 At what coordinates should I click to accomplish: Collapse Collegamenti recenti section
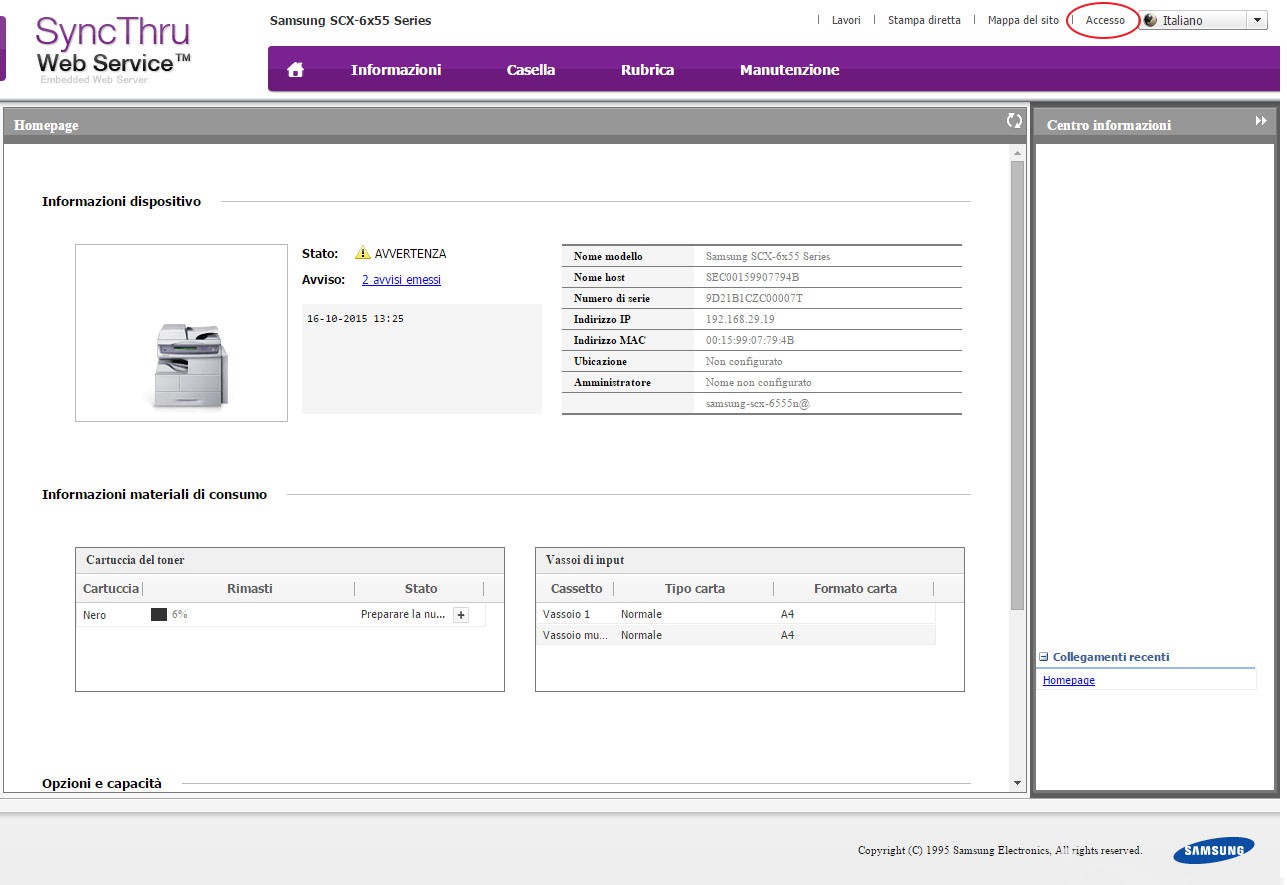pos(1044,657)
